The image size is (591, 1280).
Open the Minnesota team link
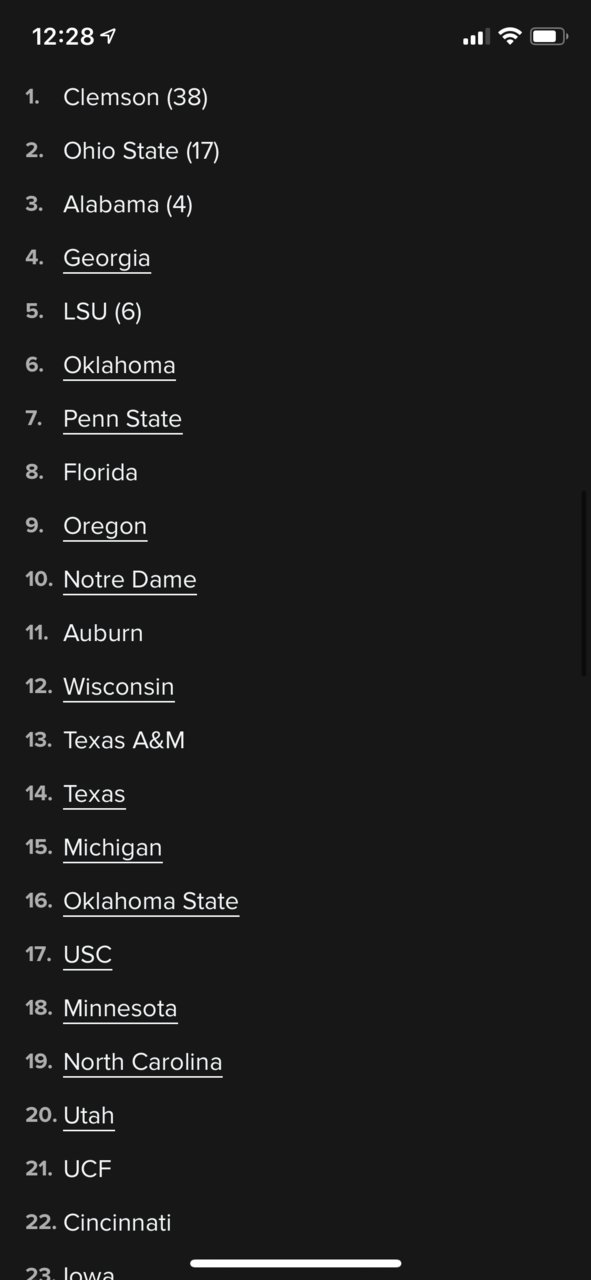click(120, 1009)
